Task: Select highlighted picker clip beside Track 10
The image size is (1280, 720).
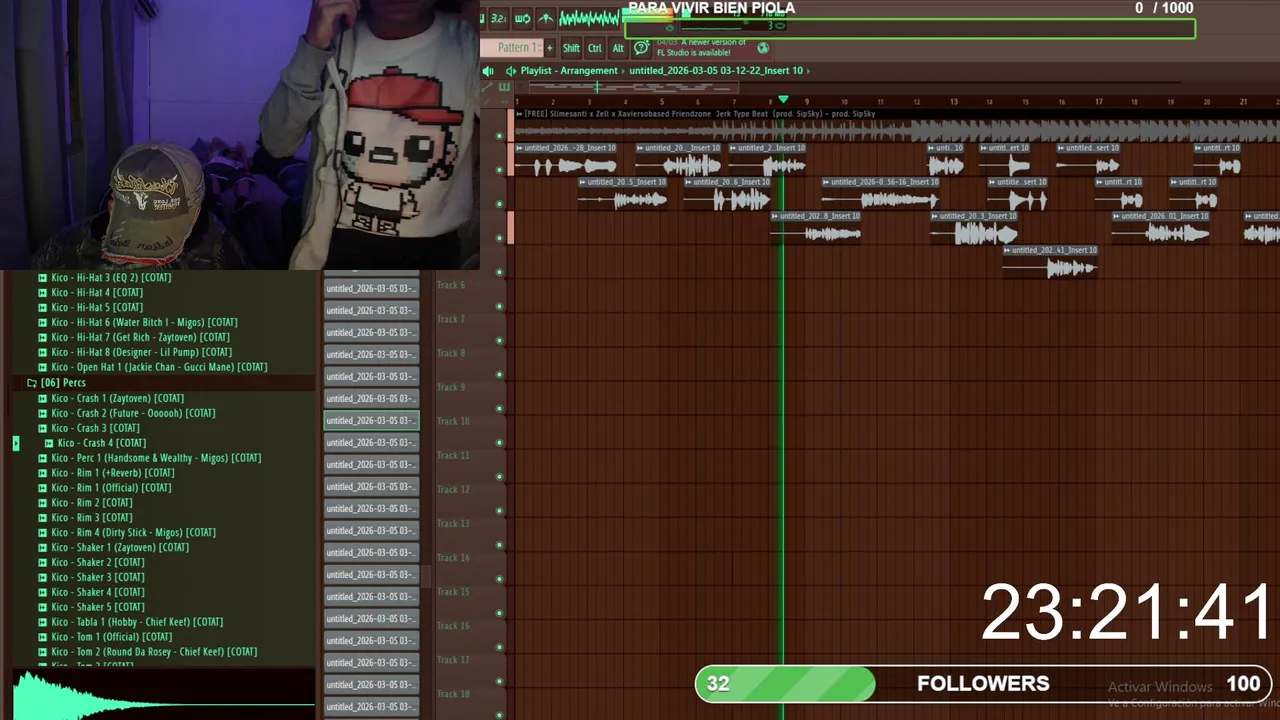Action: click(x=371, y=420)
